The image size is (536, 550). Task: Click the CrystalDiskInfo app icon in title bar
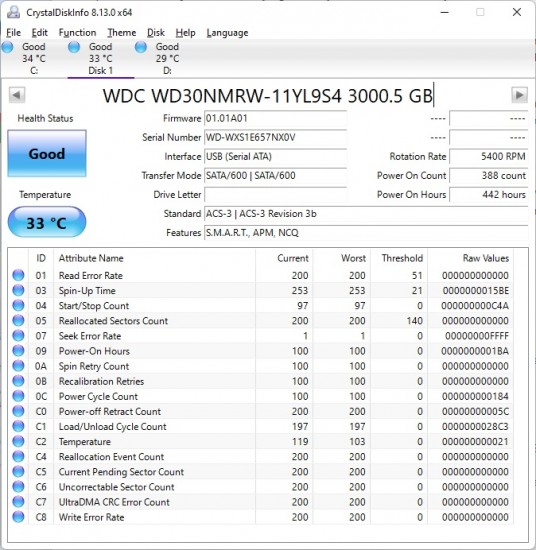tap(14, 12)
